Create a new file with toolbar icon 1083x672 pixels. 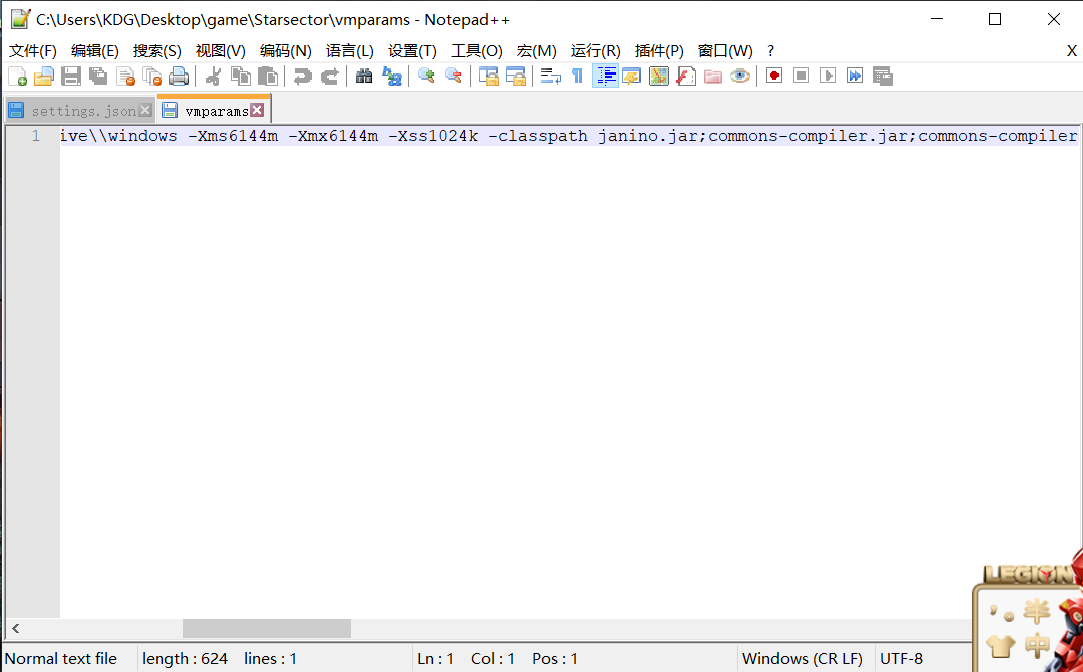click(18, 76)
